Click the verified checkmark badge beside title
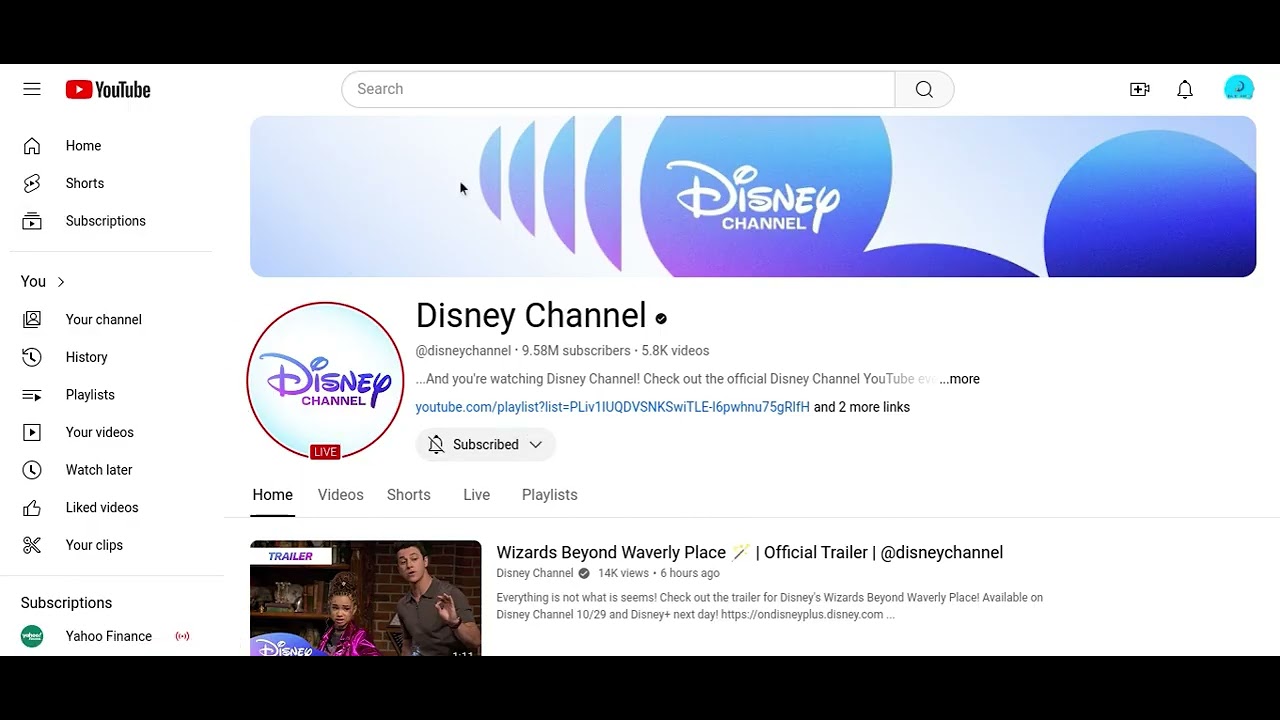This screenshot has width=1280, height=720. coord(661,318)
